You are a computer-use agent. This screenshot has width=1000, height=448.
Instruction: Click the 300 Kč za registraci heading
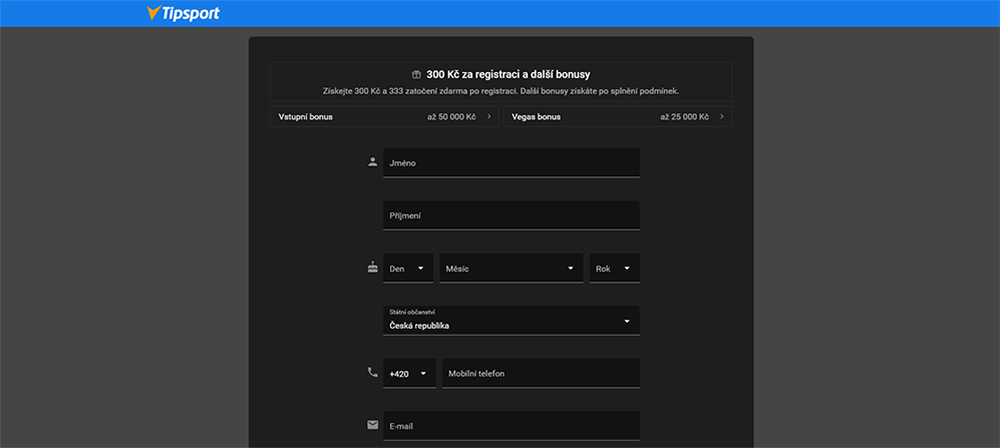(508, 75)
